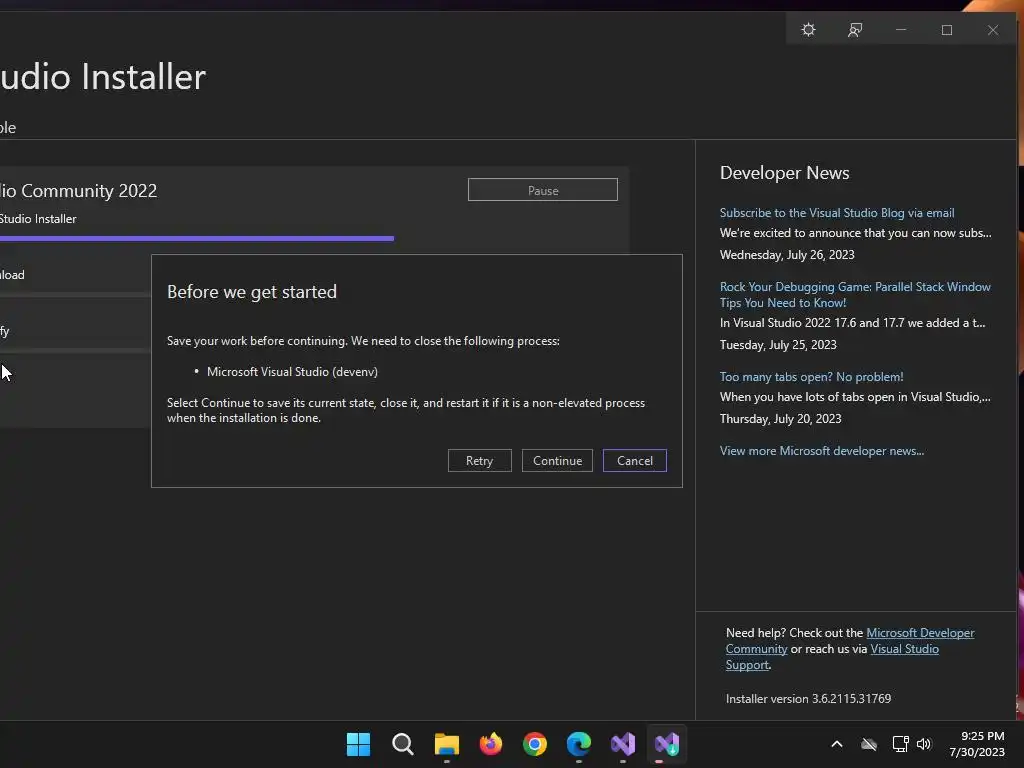Switch to Visual Studio in the taskbar
1024x768 pixels.
tap(623, 744)
